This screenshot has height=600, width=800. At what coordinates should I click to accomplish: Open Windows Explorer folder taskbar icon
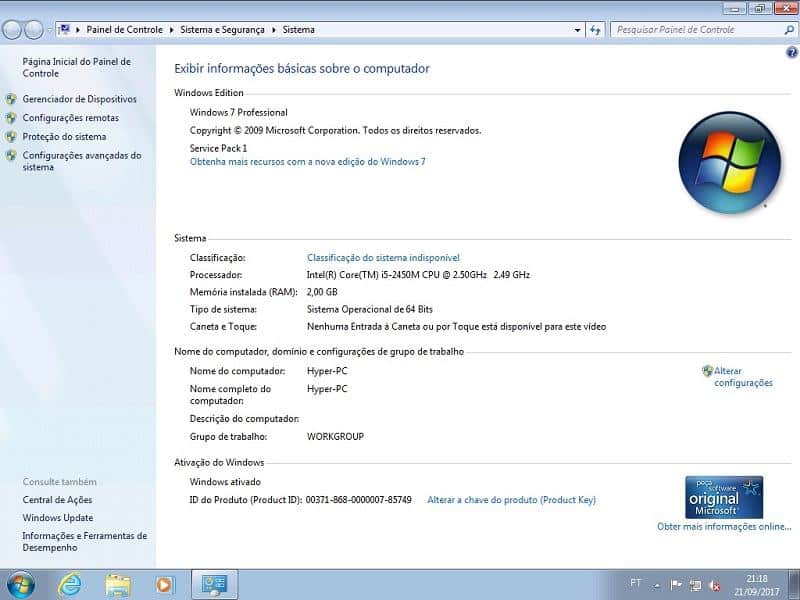(118, 585)
